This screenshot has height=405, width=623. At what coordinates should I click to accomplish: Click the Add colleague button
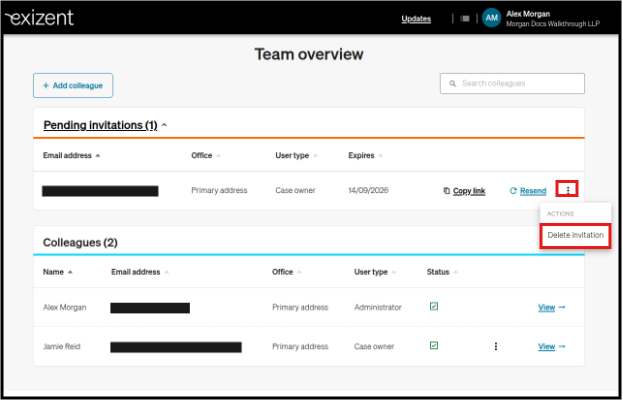tap(73, 85)
